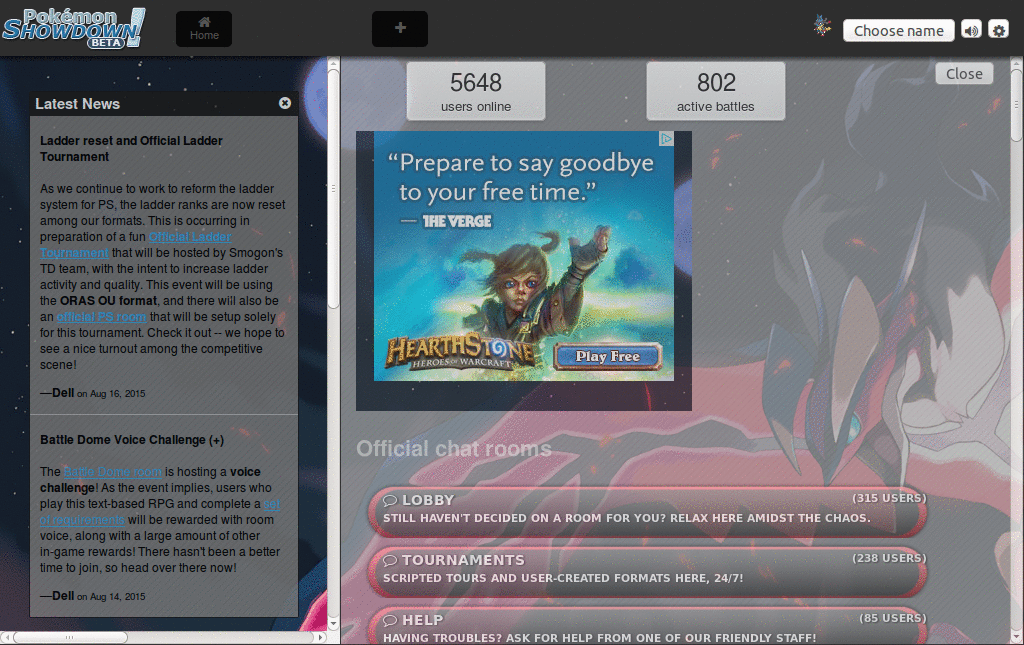The image size is (1024, 645).
Task: Join the Help chat room
Action: pos(647,627)
